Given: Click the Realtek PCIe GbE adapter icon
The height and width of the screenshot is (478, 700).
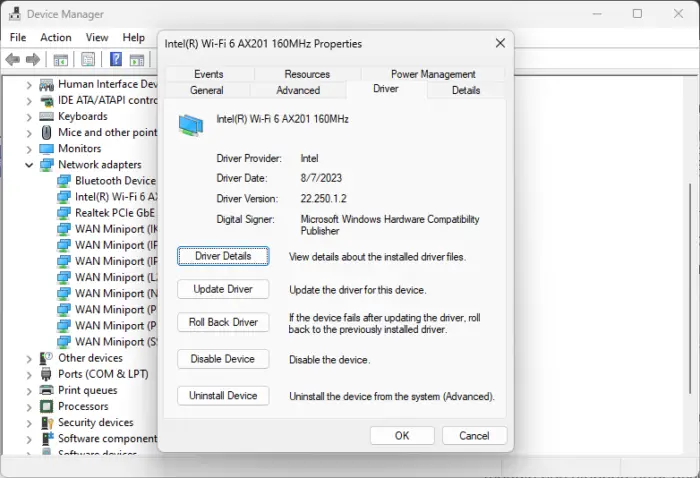Looking at the screenshot, I should (x=64, y=213).
